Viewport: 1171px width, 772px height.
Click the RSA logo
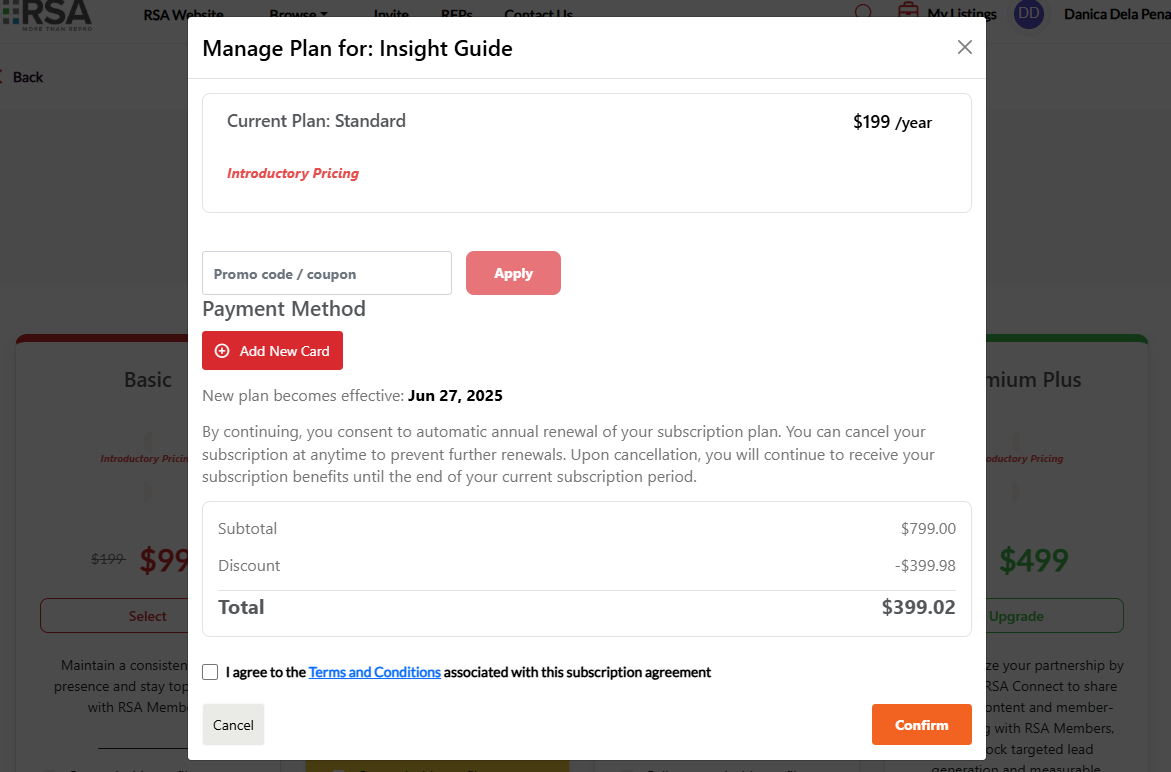point(48,12)
